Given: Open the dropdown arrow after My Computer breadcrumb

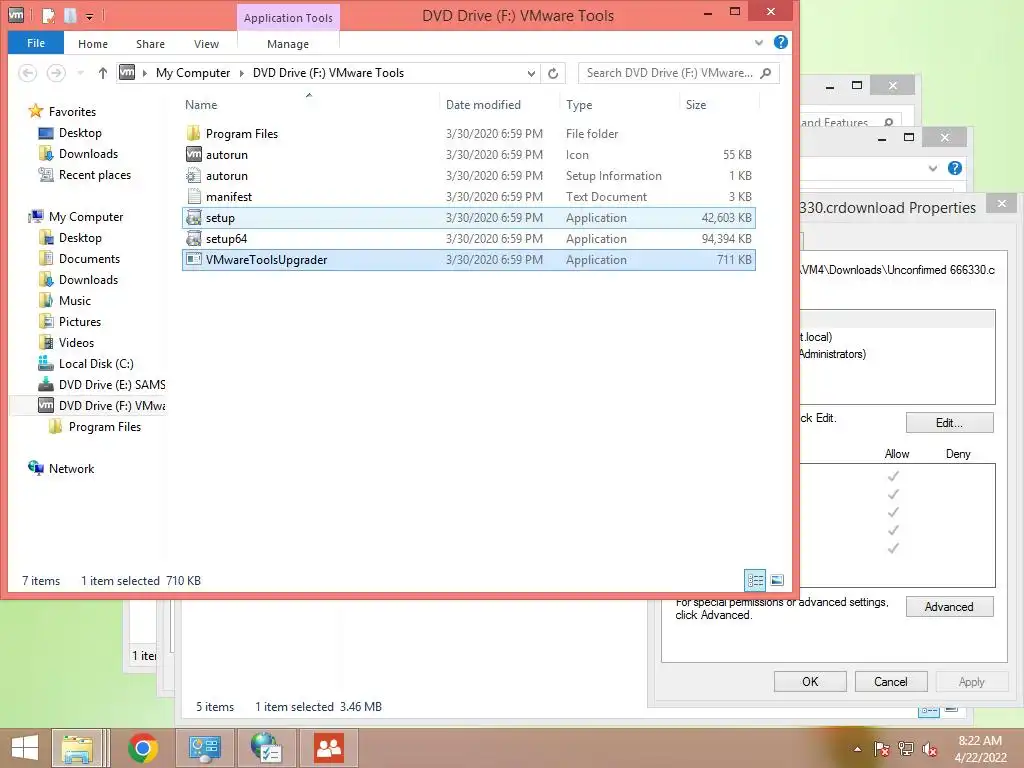Looking at the screenshot, I should tap(241, 73).
